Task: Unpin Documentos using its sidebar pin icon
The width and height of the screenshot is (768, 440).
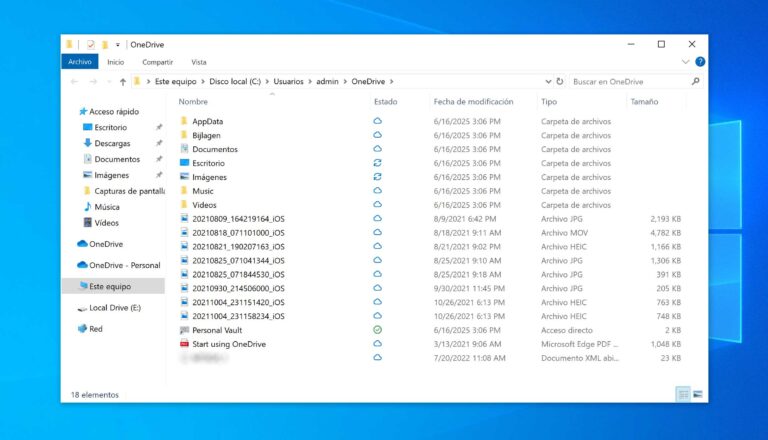Action: (x=159, y=159)
